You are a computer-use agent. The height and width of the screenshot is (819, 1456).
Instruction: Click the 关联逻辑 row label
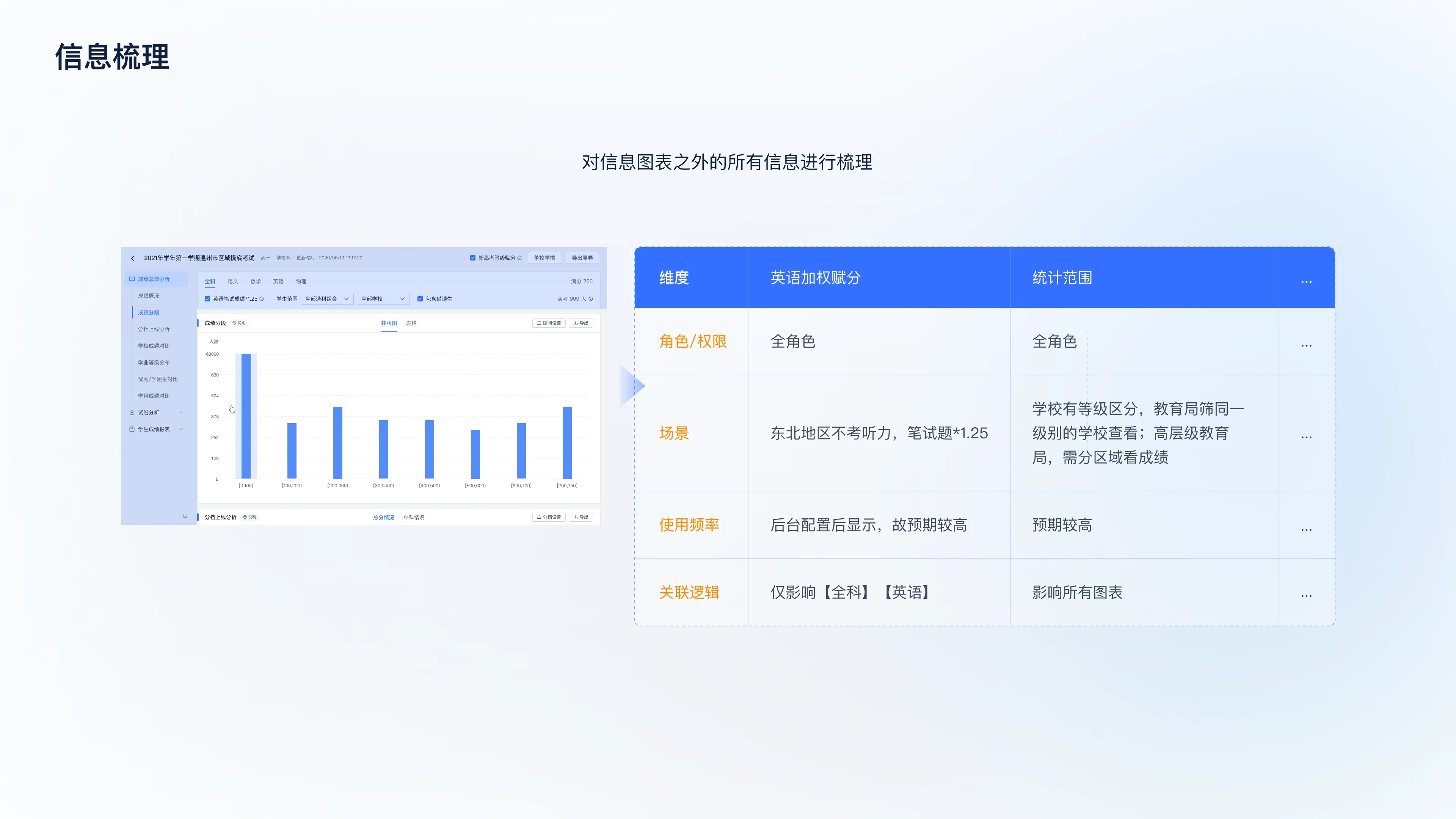pyautogui.click(x=689, y=592)
